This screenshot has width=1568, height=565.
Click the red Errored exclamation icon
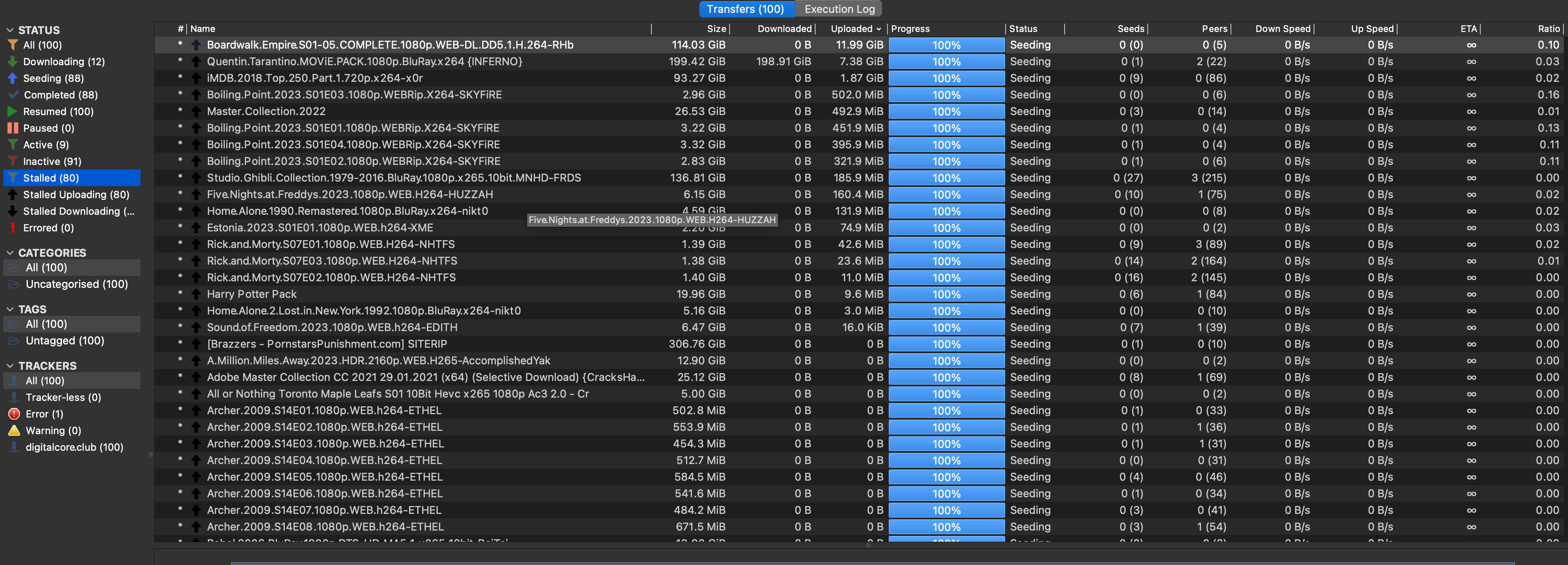click(x=12, y=228)
